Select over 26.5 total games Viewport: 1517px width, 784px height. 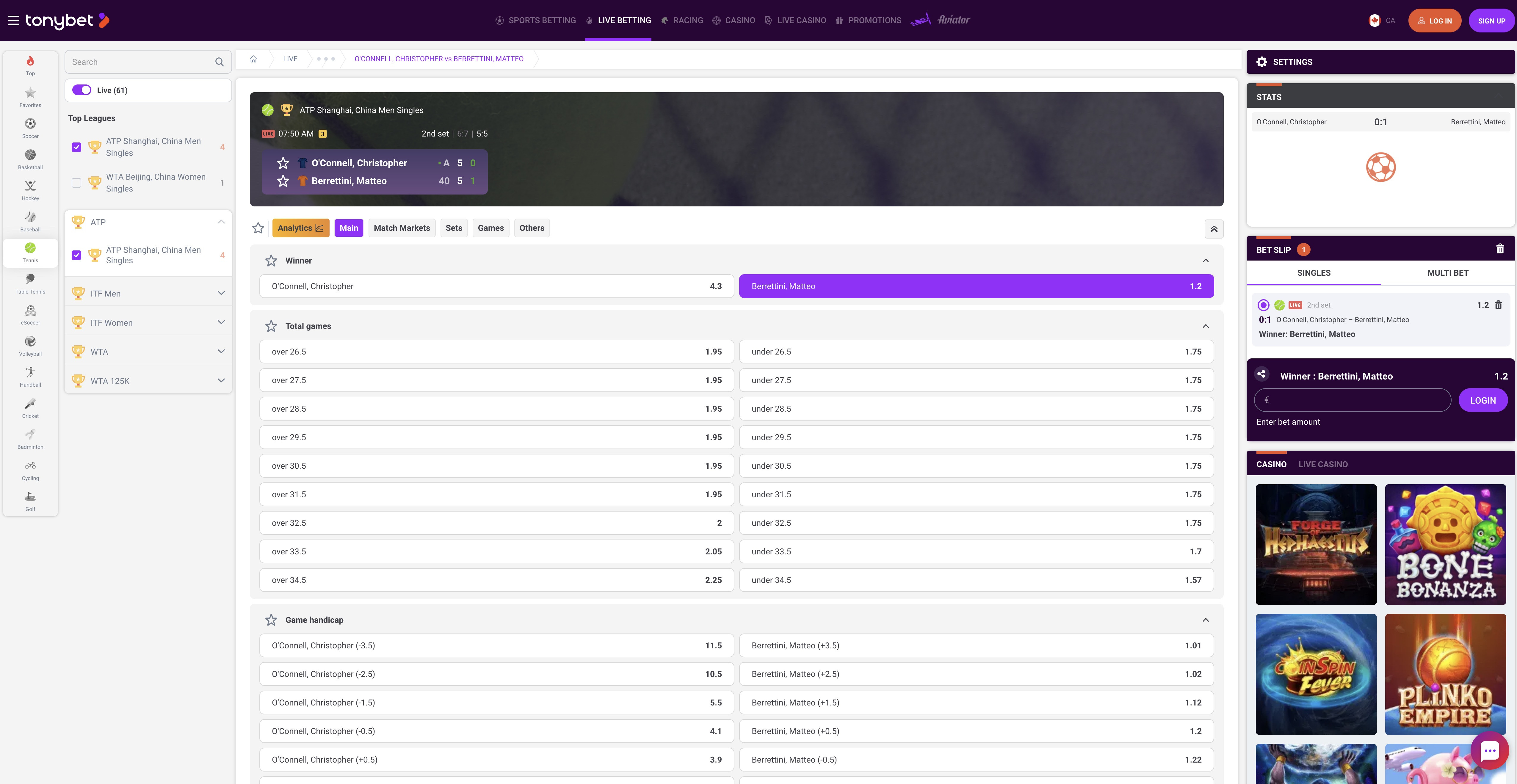pyautogui.click(x=496, y=352)
